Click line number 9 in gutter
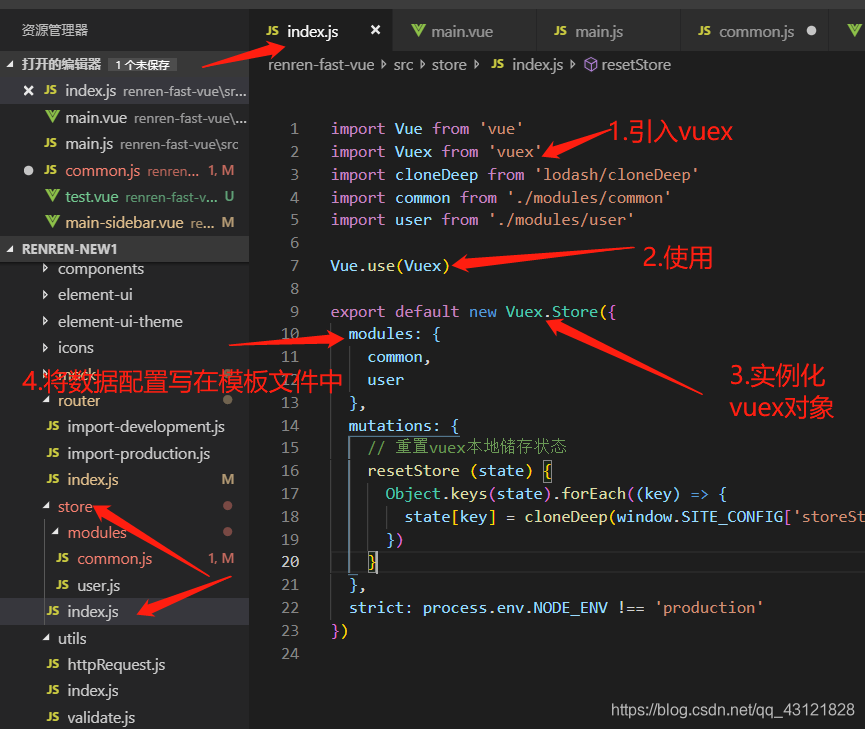Viewport: 865px width, 729px height. pyautogui.click(x=295, y=312)
